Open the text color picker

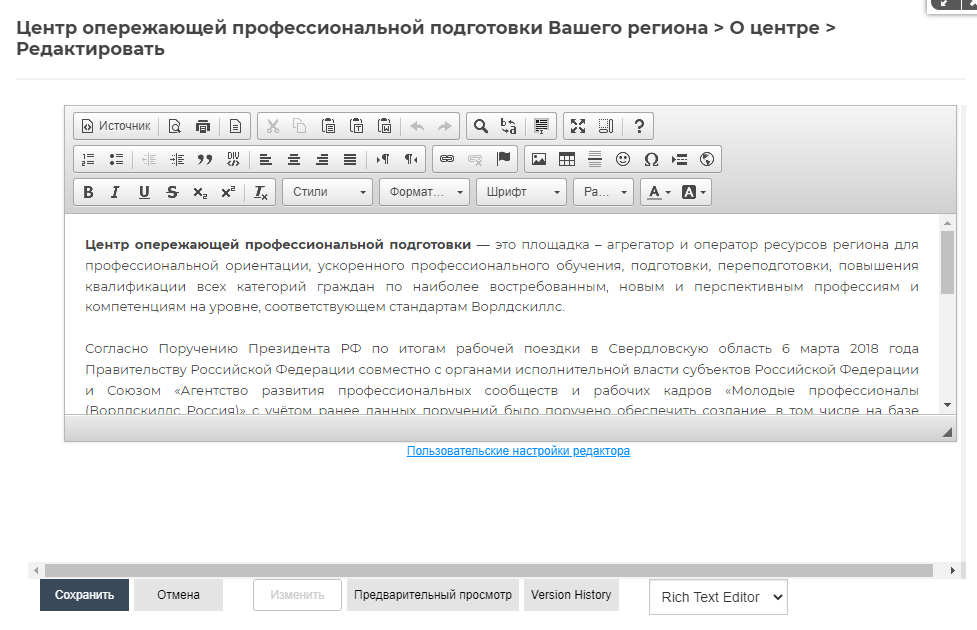[x=657, y=192]
